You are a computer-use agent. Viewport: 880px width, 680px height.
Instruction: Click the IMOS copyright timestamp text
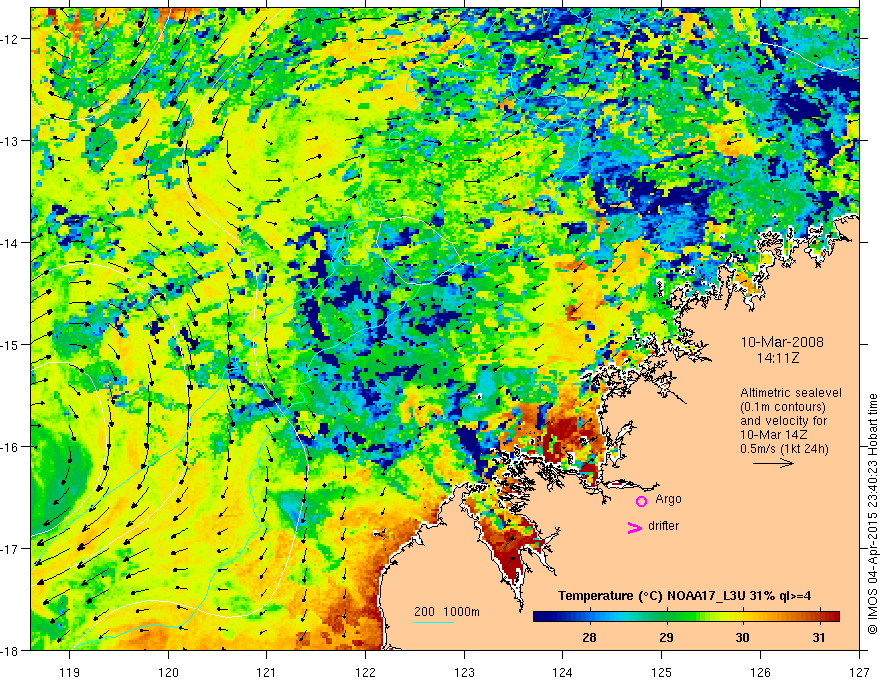(x=872, y=513)
